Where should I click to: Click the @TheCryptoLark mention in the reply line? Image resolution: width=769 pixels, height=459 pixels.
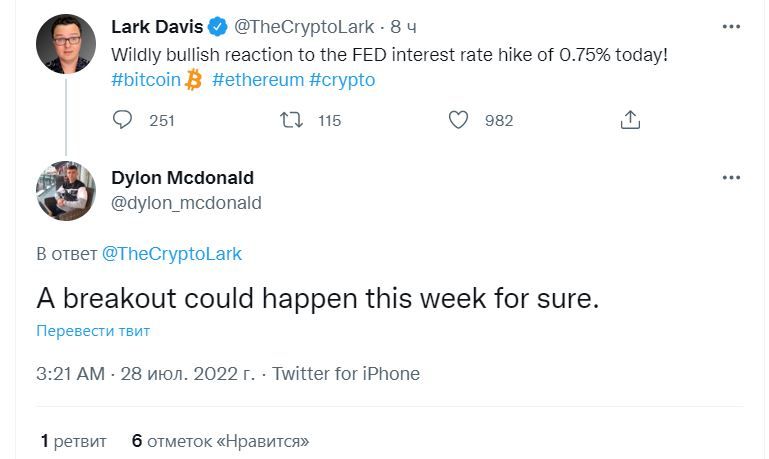172,254
